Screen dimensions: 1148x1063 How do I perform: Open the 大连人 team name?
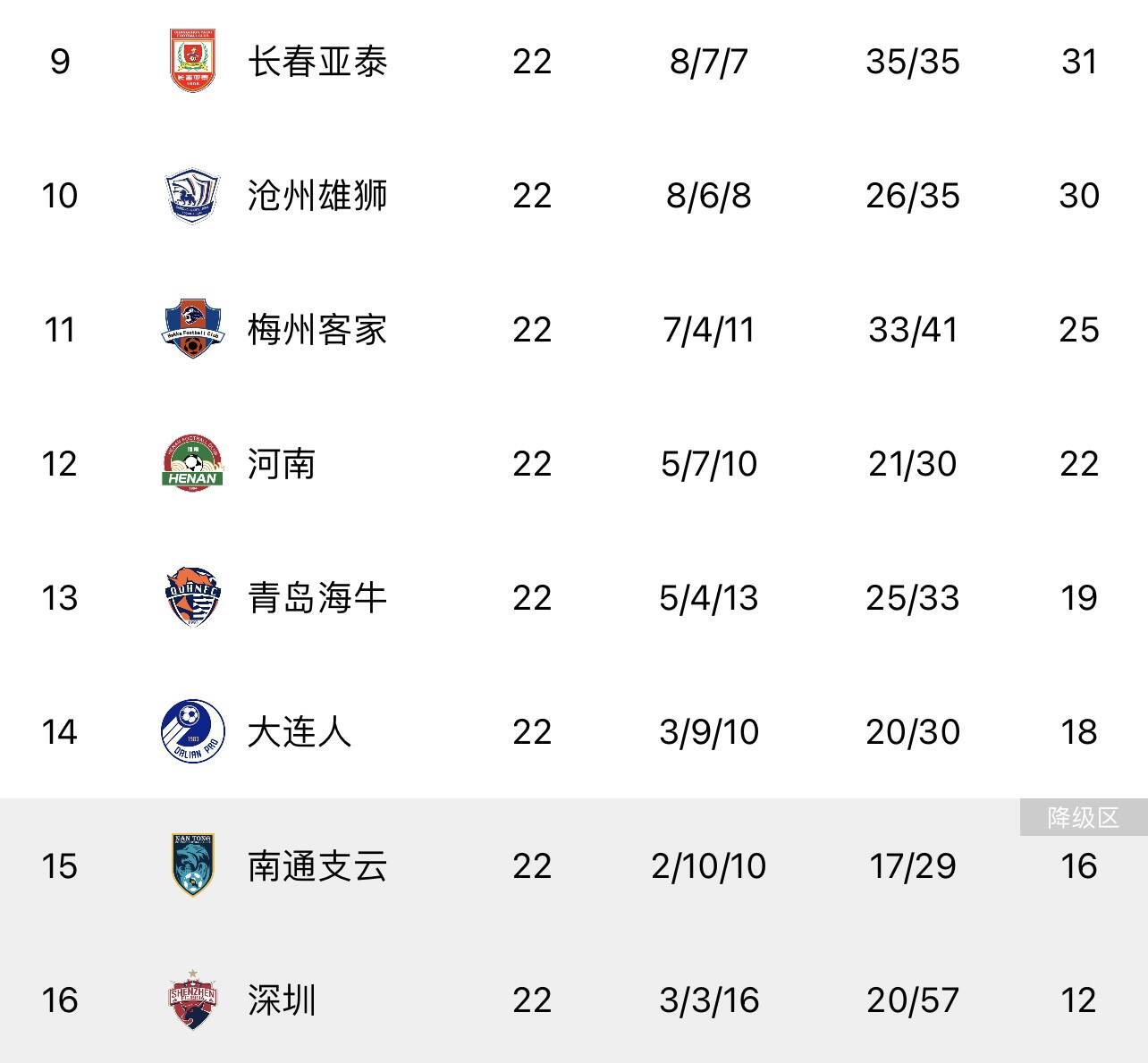[300, 732]
